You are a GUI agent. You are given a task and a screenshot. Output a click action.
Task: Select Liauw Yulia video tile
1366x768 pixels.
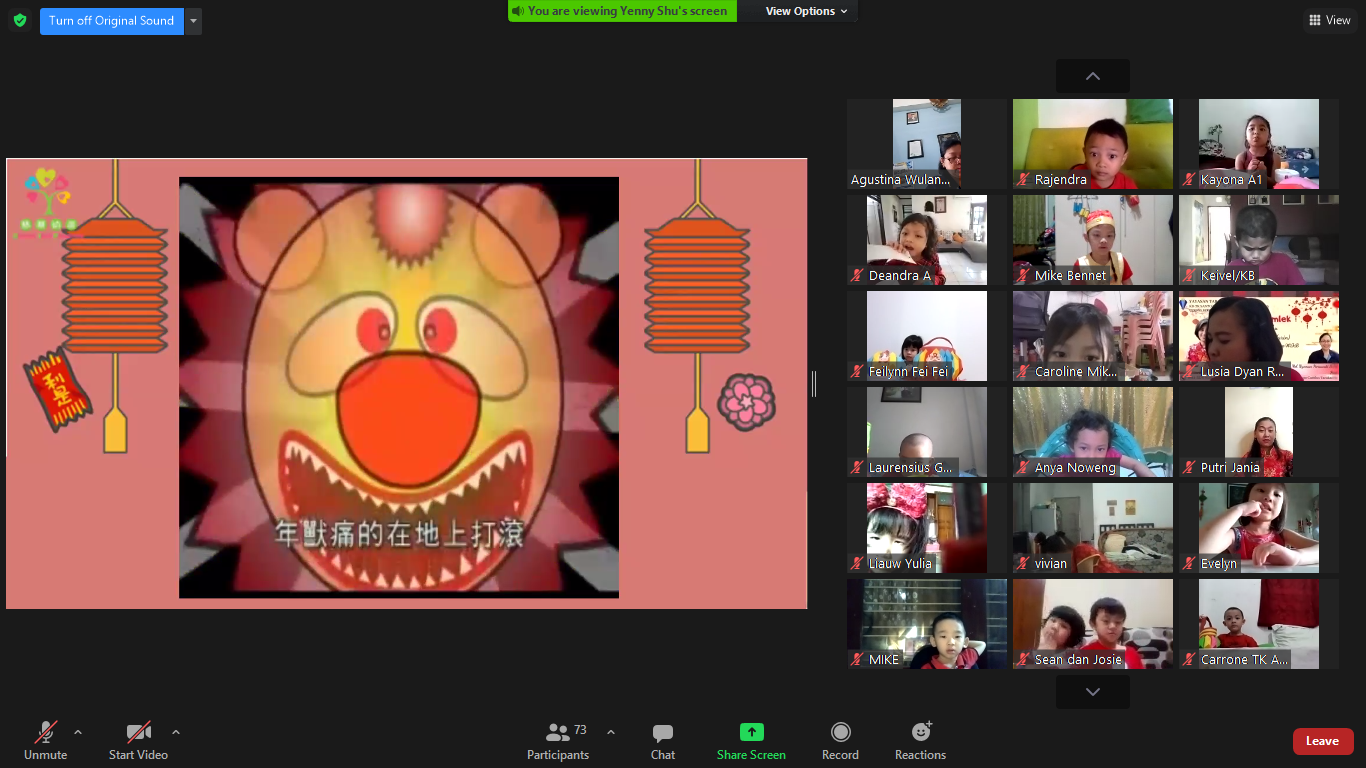pos(927,528)
